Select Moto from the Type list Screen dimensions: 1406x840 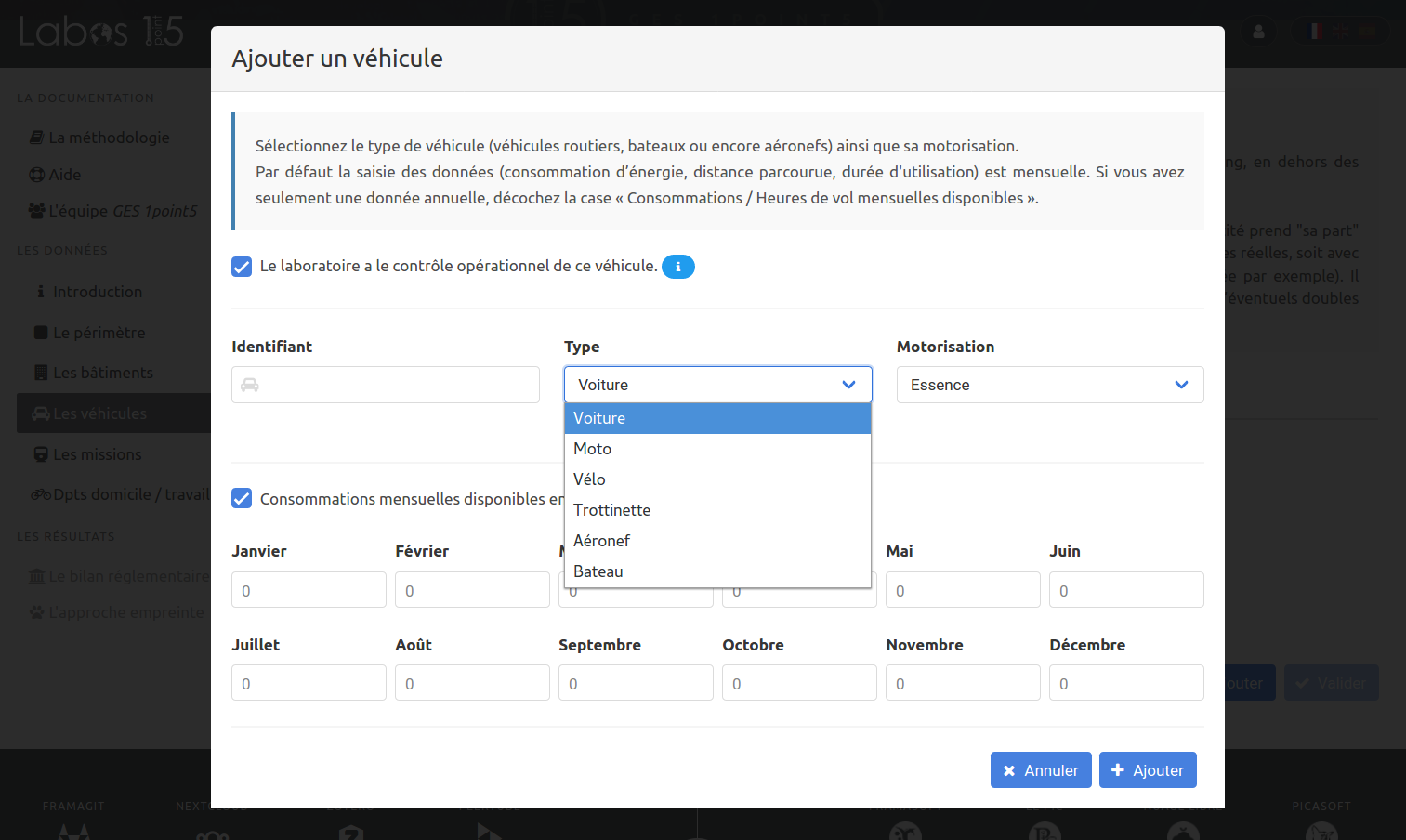pyautogui.click(x=593, y=449)
